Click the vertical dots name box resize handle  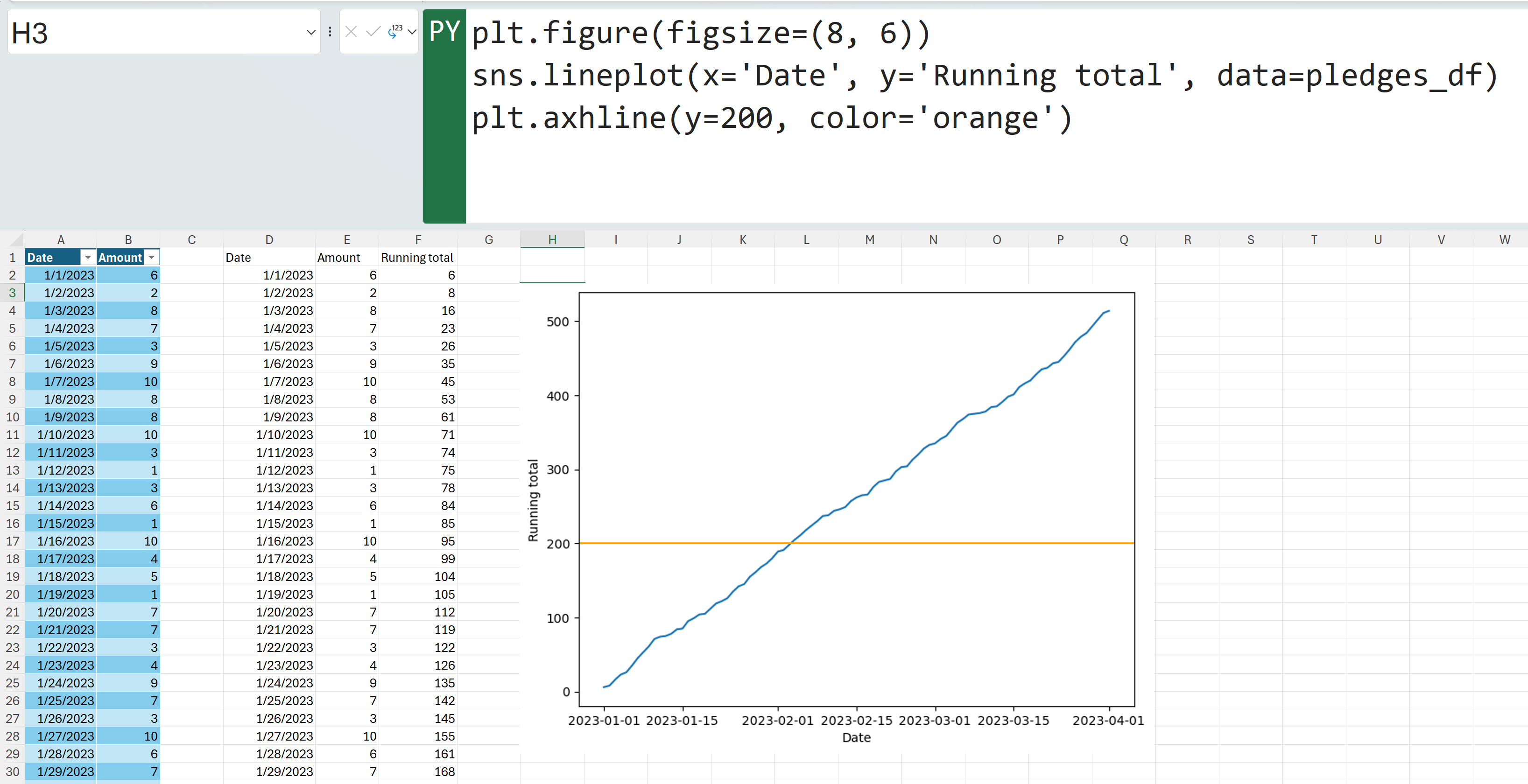(330, 32)
